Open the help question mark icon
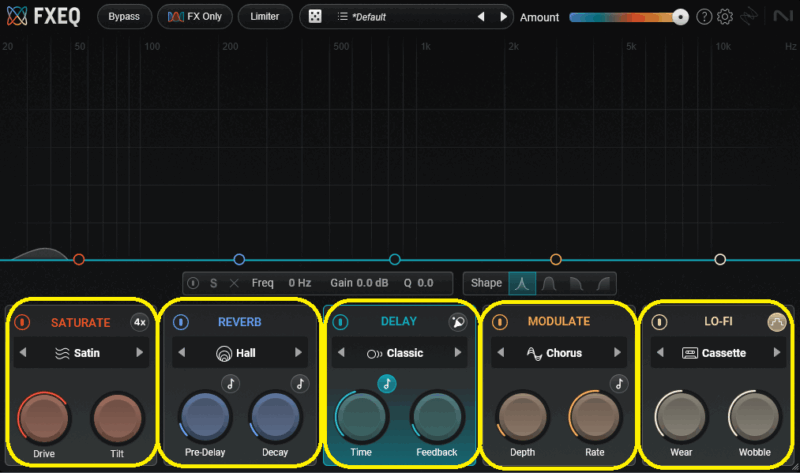 pyautogui.click(x=704, y=17)
